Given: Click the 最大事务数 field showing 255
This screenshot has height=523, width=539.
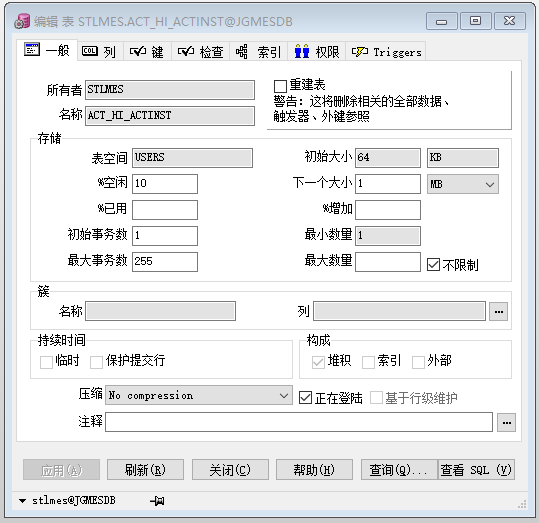Looking at the screenshot, I should (x=165, y=262).
